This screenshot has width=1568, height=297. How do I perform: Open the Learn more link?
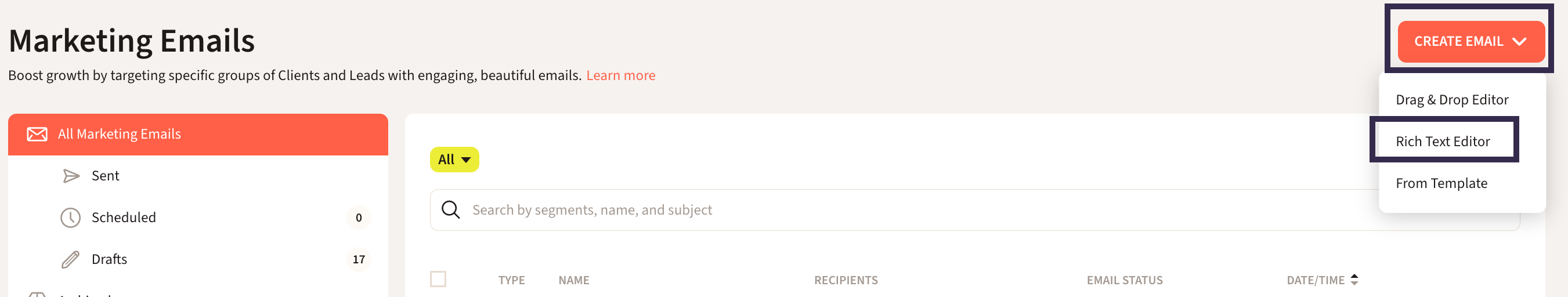(x=620, y=75)
